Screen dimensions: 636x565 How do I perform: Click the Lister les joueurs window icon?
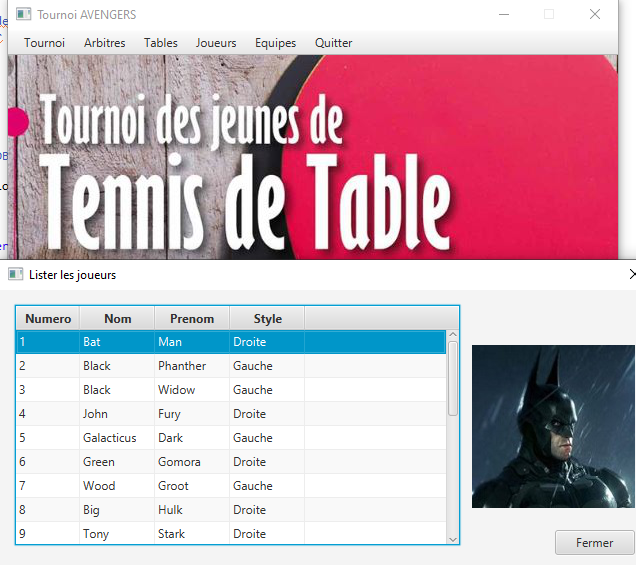point(15,274)
